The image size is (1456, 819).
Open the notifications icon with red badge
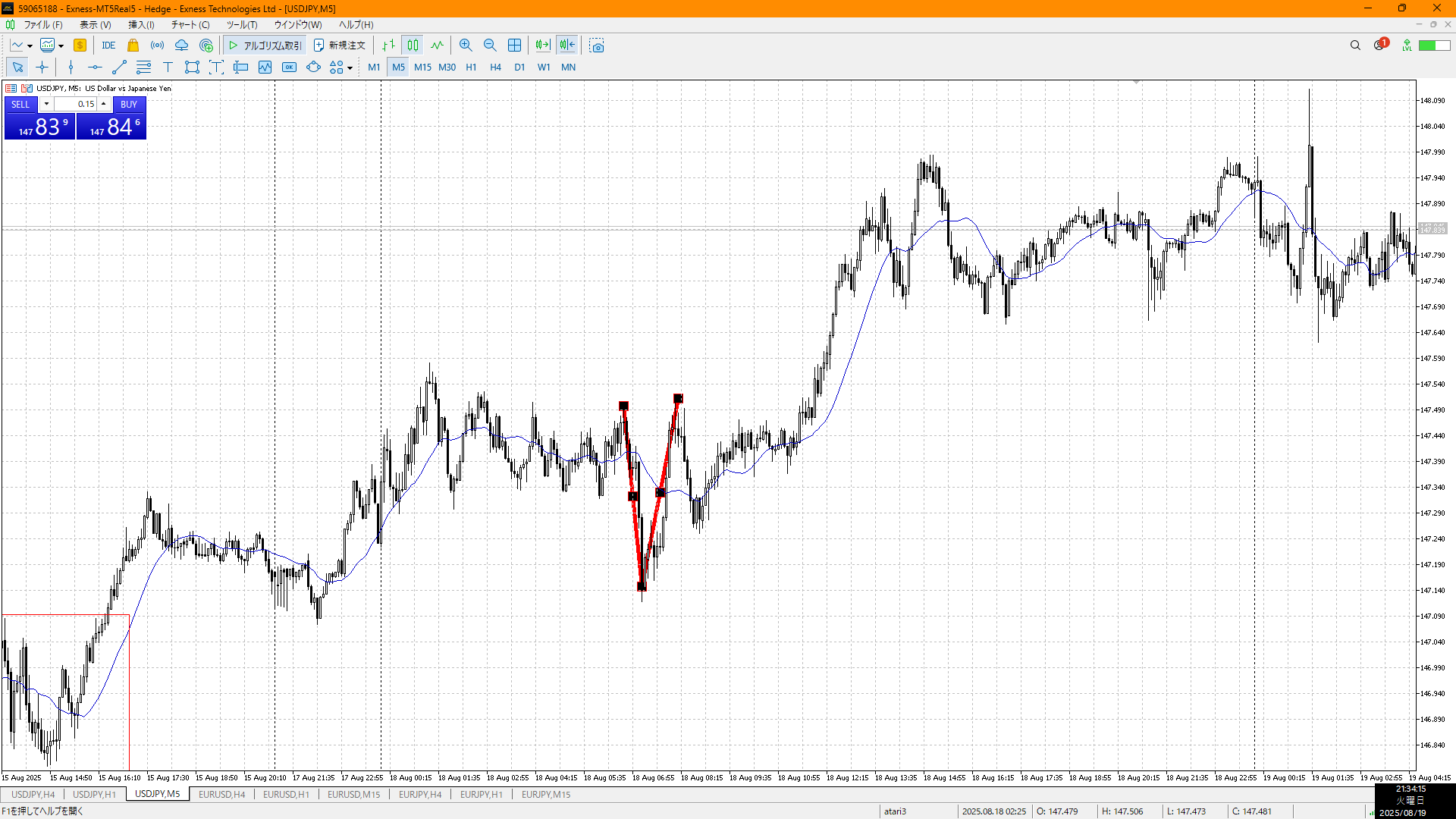pyautogui.click(x=1380, y=45)
